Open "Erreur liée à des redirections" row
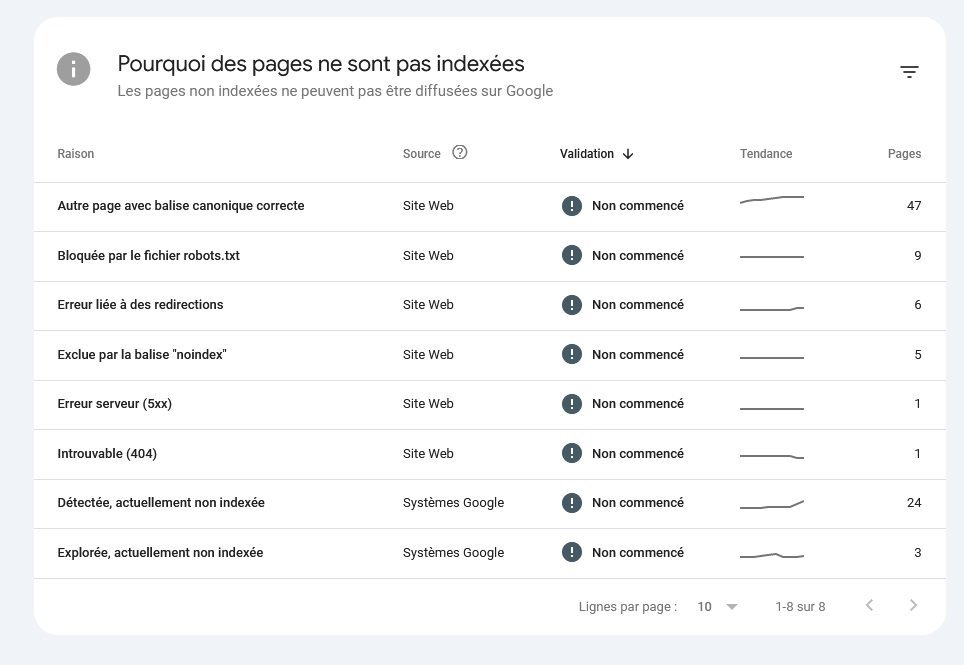964x665 pixels. 140,305
